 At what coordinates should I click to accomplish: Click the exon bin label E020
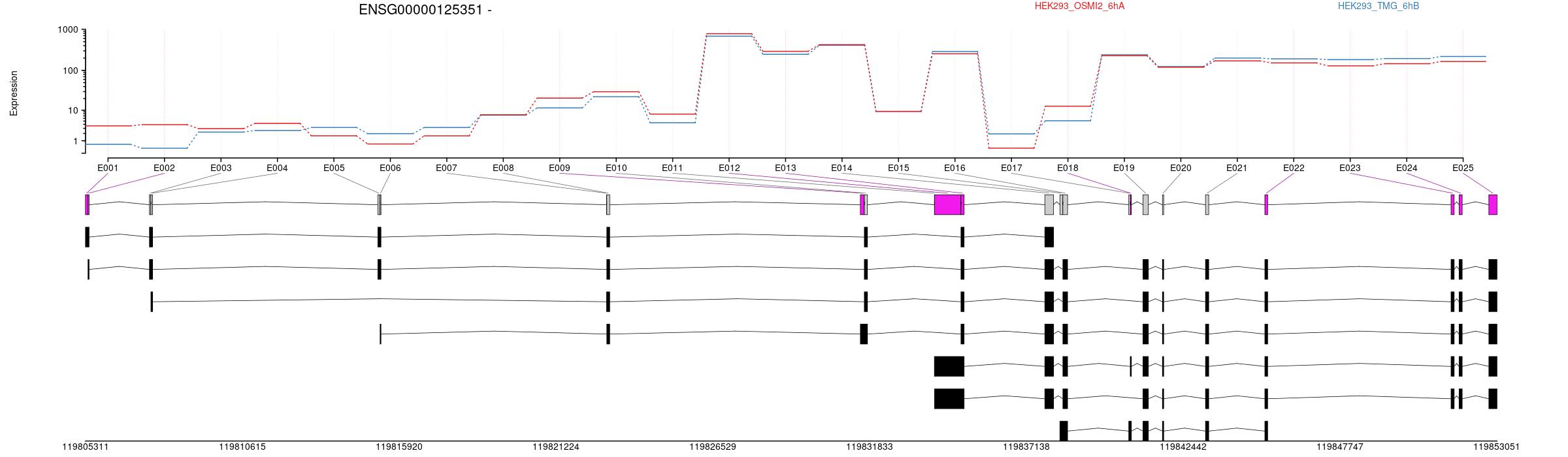coord(1181,168)
